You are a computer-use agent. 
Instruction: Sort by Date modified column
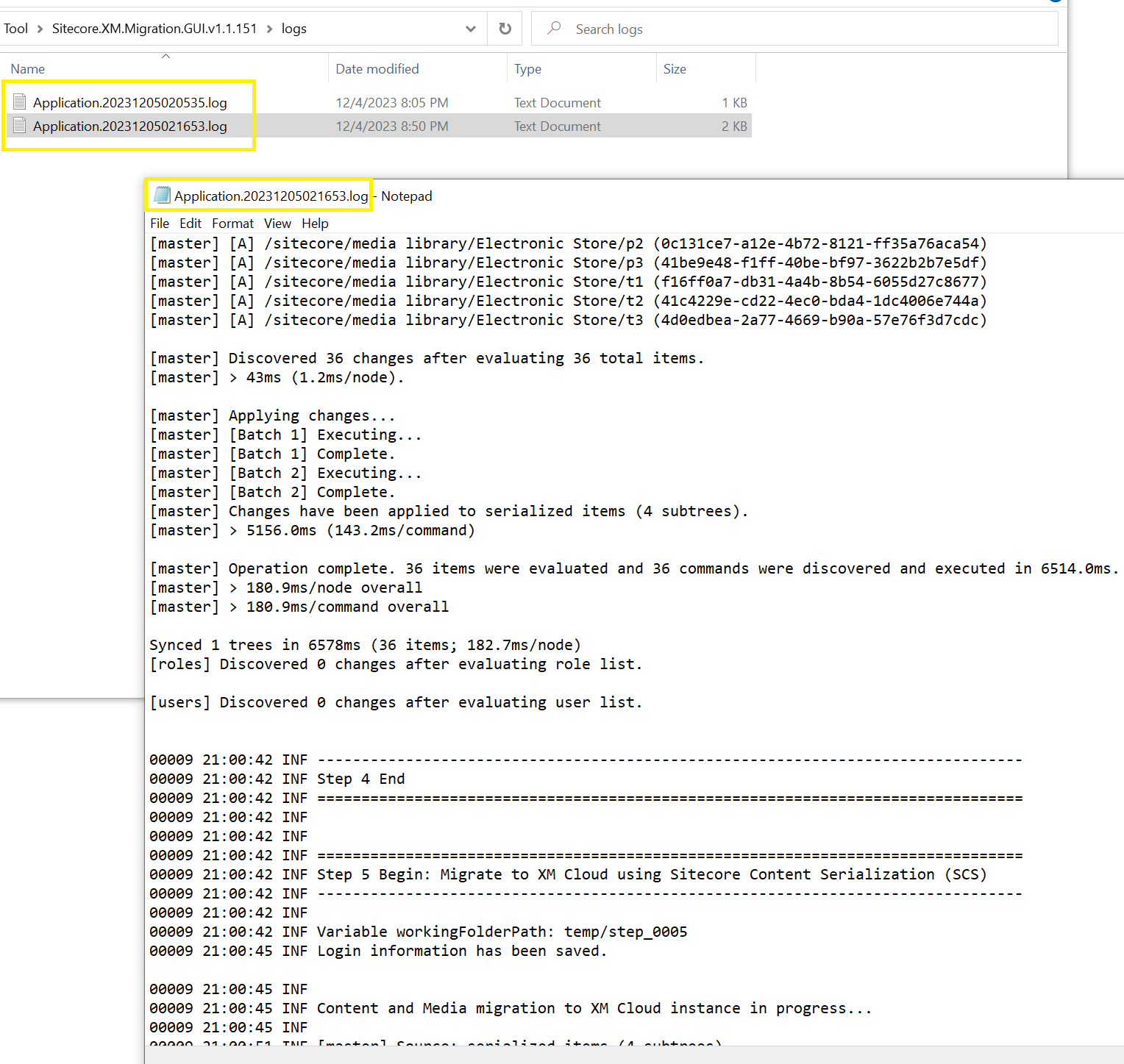377,69
